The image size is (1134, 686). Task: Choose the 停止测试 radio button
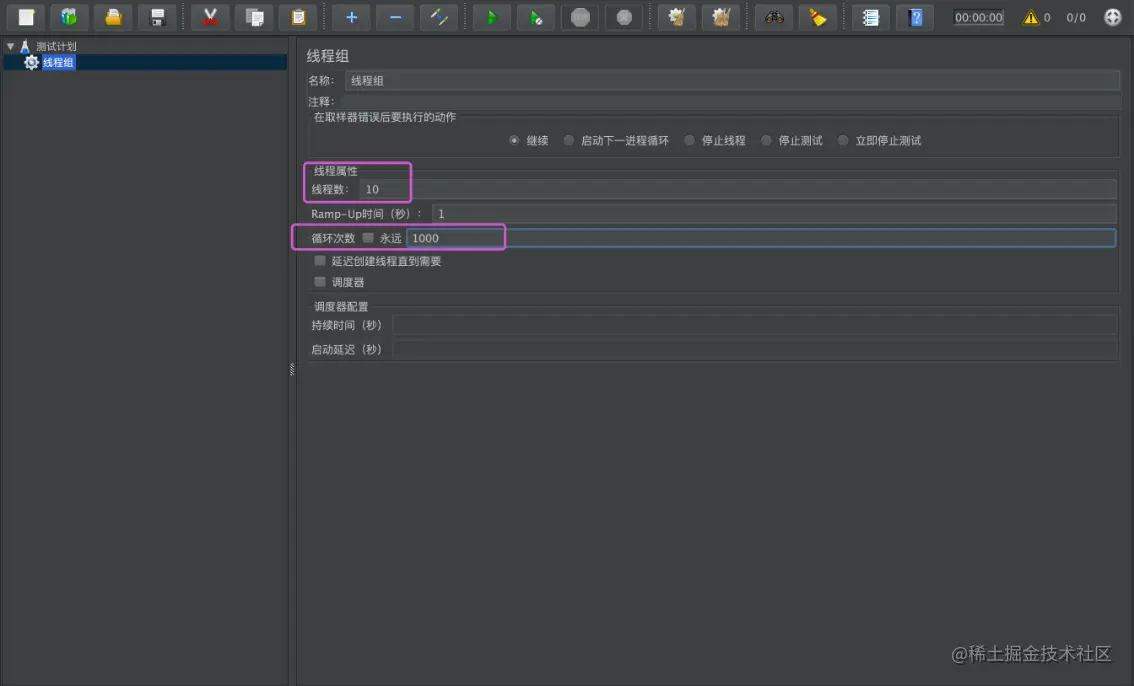(766, 140)
